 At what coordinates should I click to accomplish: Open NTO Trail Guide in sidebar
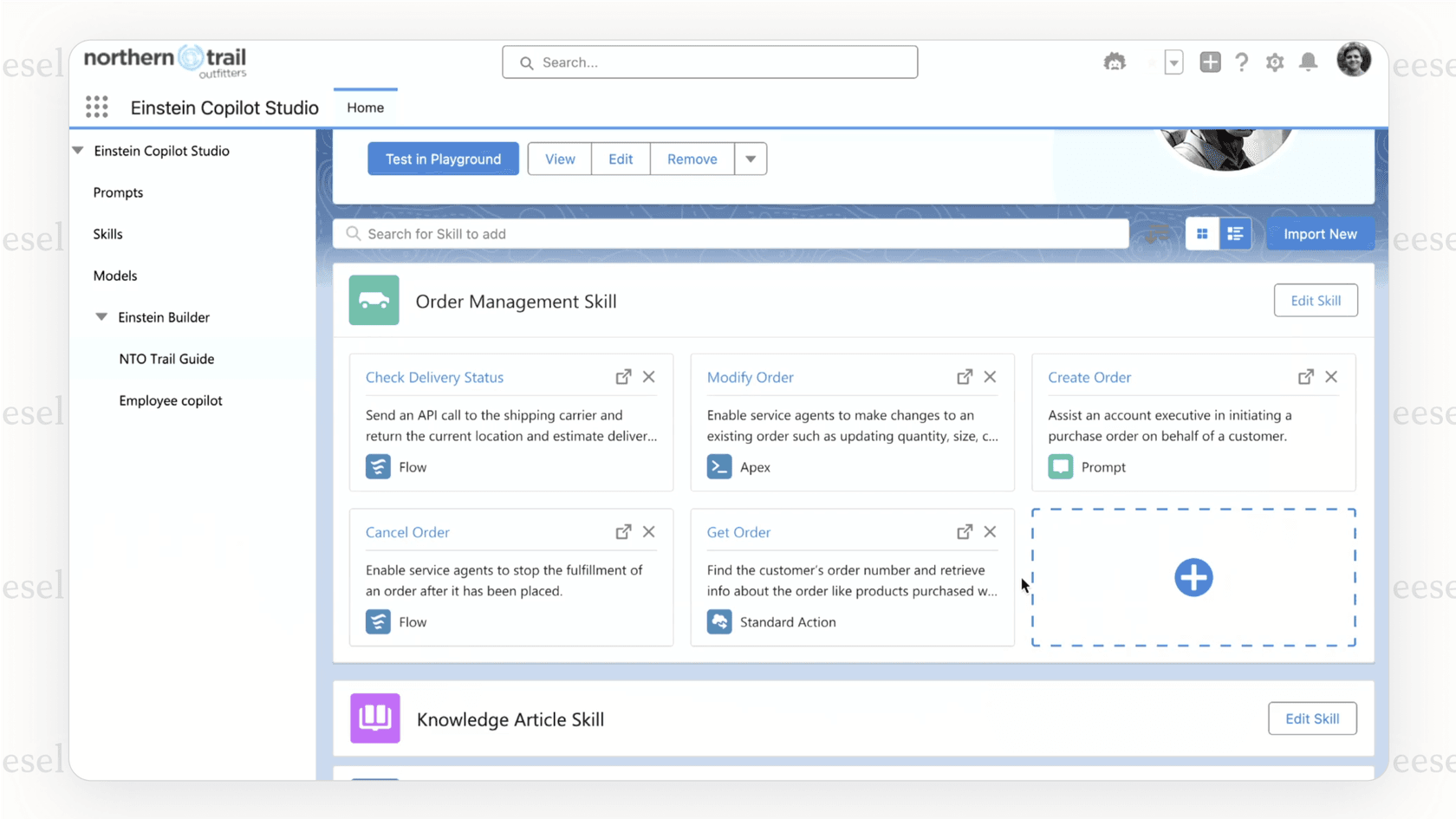tap(166, 359)
